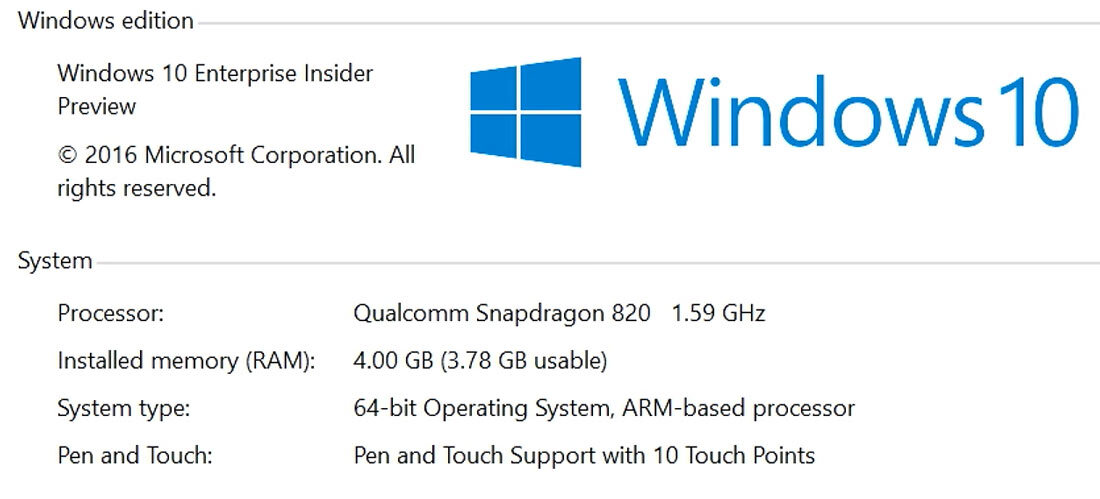
Task: Click the 3.78 GB usable text
Action: [x=523, y=360]
